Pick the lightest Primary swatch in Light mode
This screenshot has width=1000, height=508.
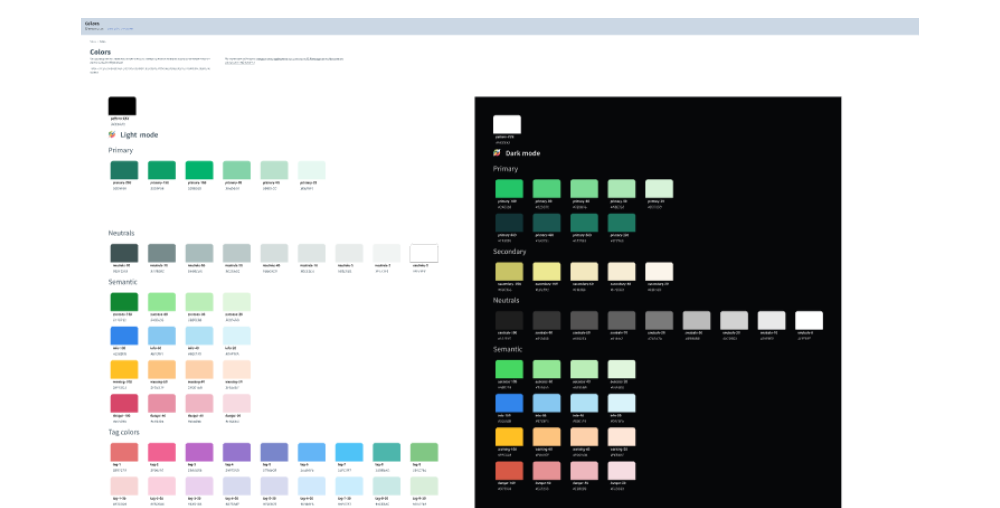(x=312, y=170)
